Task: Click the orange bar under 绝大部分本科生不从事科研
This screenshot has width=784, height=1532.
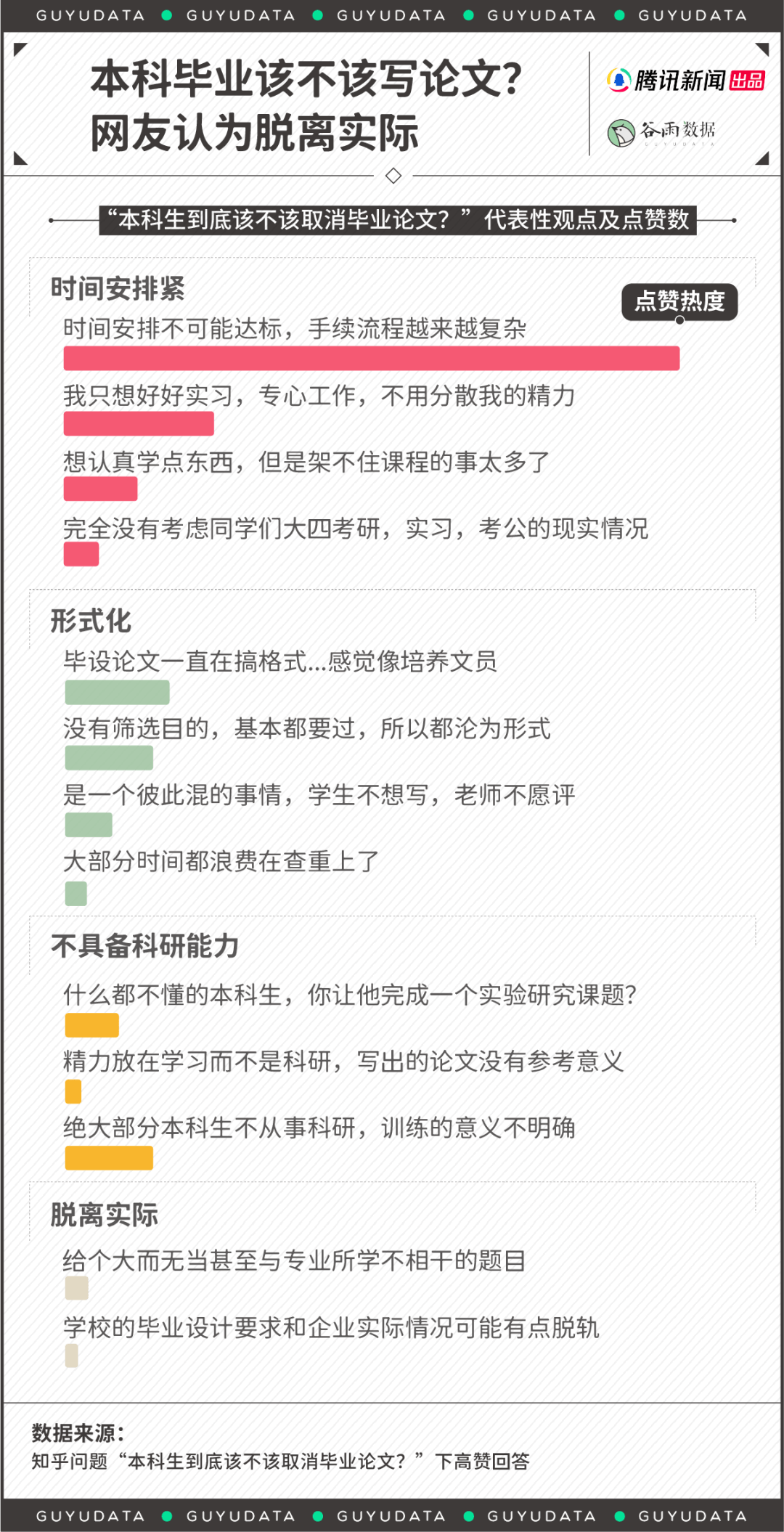Action: (x=109, y=1158)
